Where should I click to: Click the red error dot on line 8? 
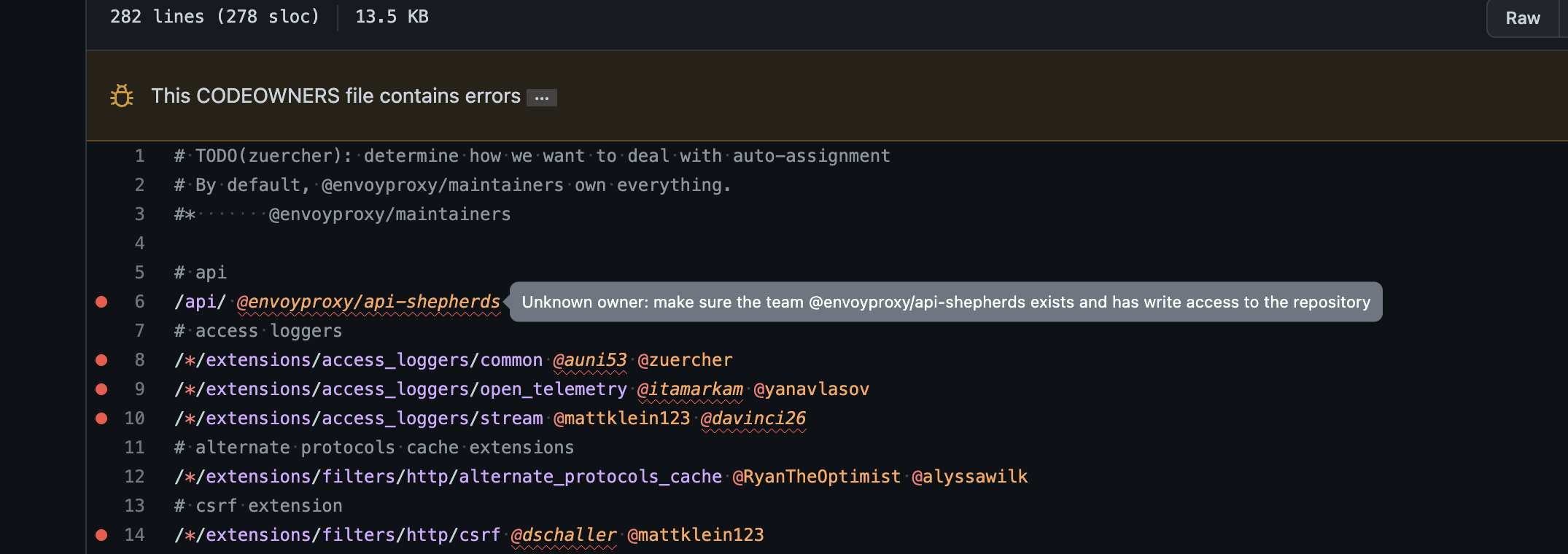pos(103,359)
